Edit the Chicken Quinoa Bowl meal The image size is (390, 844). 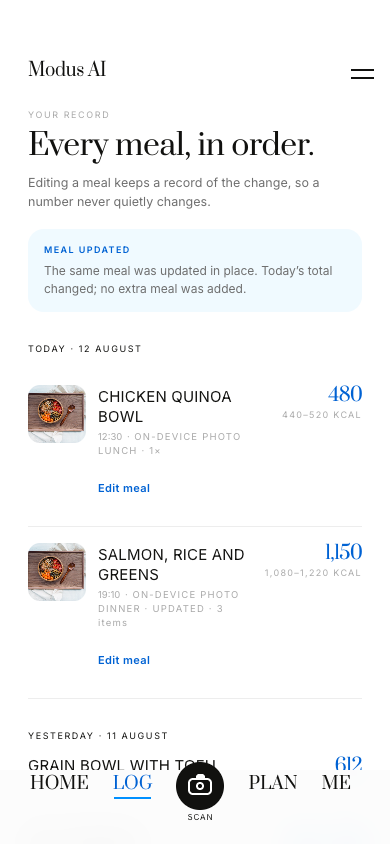pyautogui.click(x=124, y=488)
